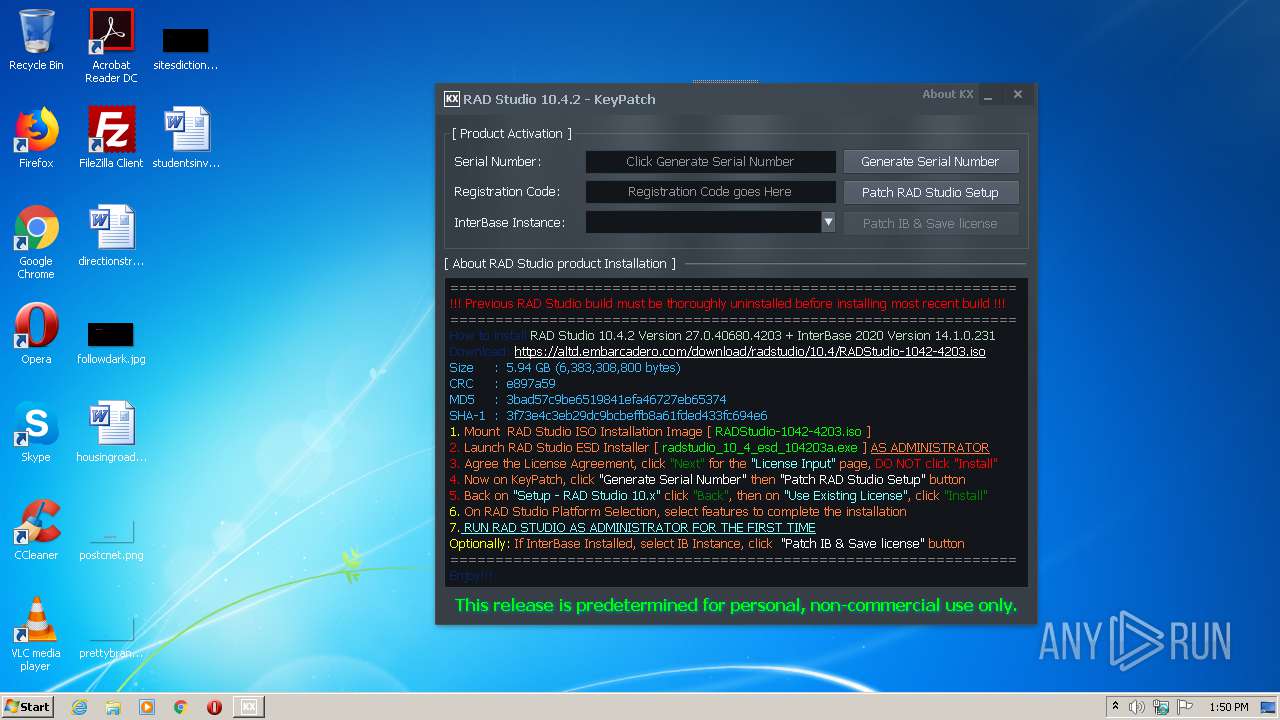Open the media player taskbar icon

pos(147,707)
